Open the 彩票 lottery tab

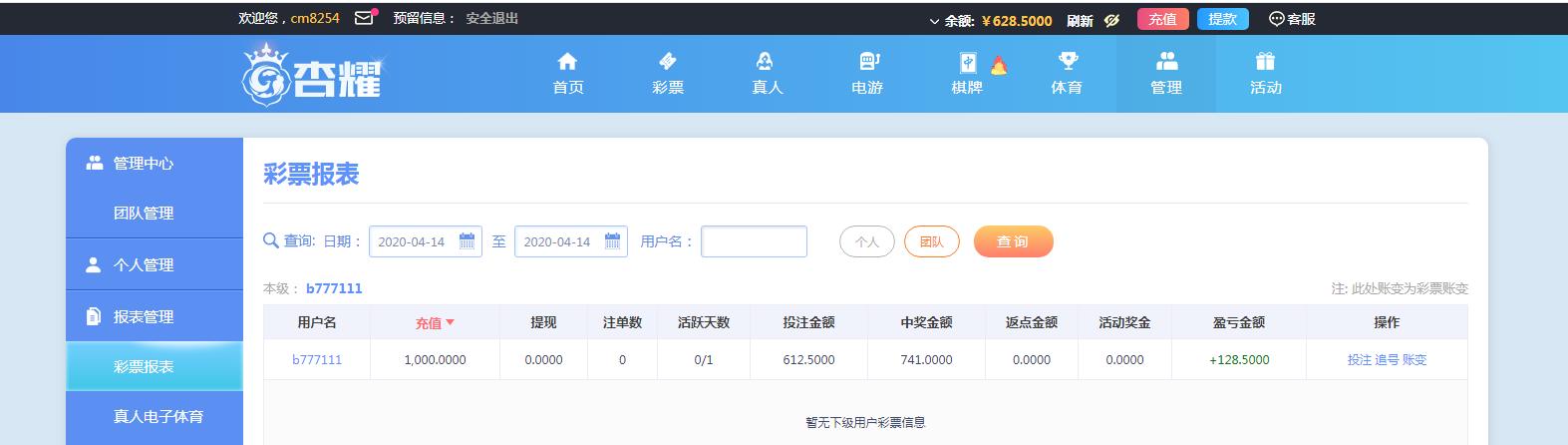[x=668, y=74]
